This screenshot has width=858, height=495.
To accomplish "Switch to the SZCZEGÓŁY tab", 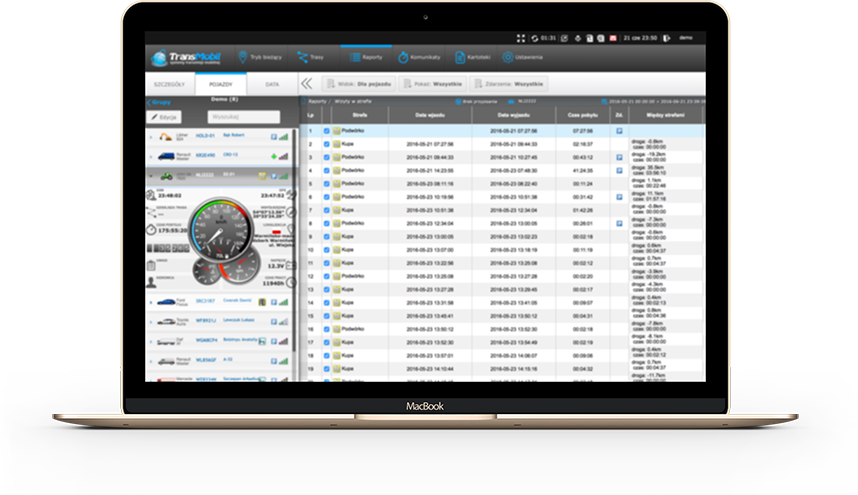I will (170, 85).
